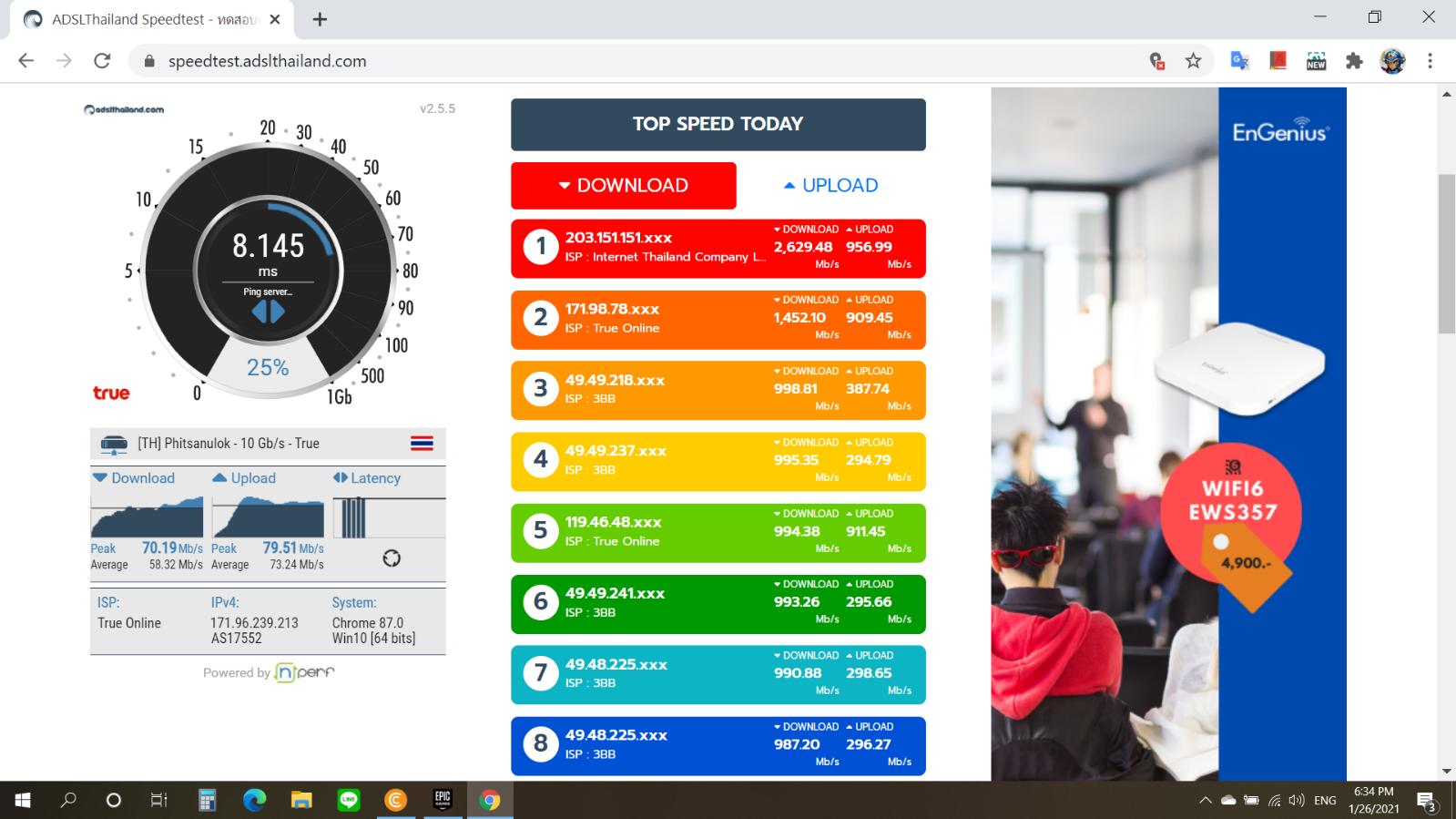
Task: Open rank 1 Internet Thailand Company result
Action: coord(718,249)
